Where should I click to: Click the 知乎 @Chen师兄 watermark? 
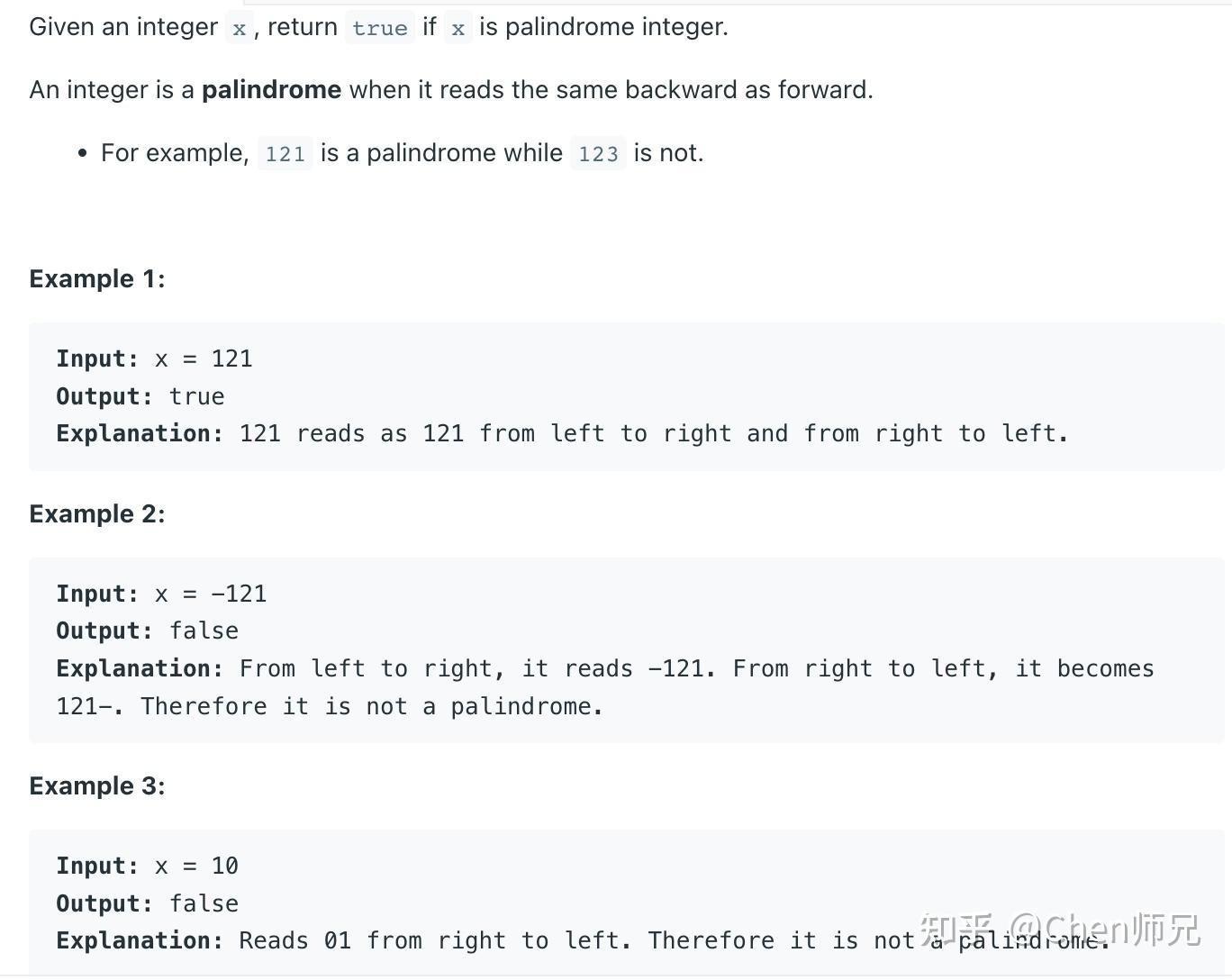[1060, 930]
